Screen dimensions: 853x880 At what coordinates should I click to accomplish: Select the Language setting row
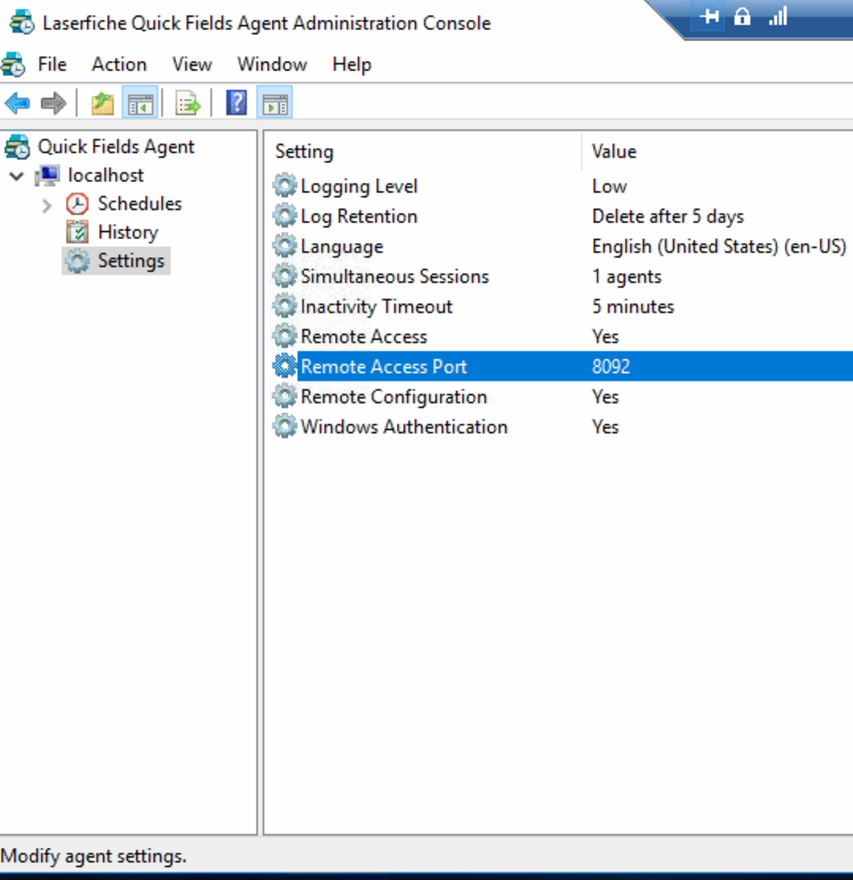coord(342,246)
